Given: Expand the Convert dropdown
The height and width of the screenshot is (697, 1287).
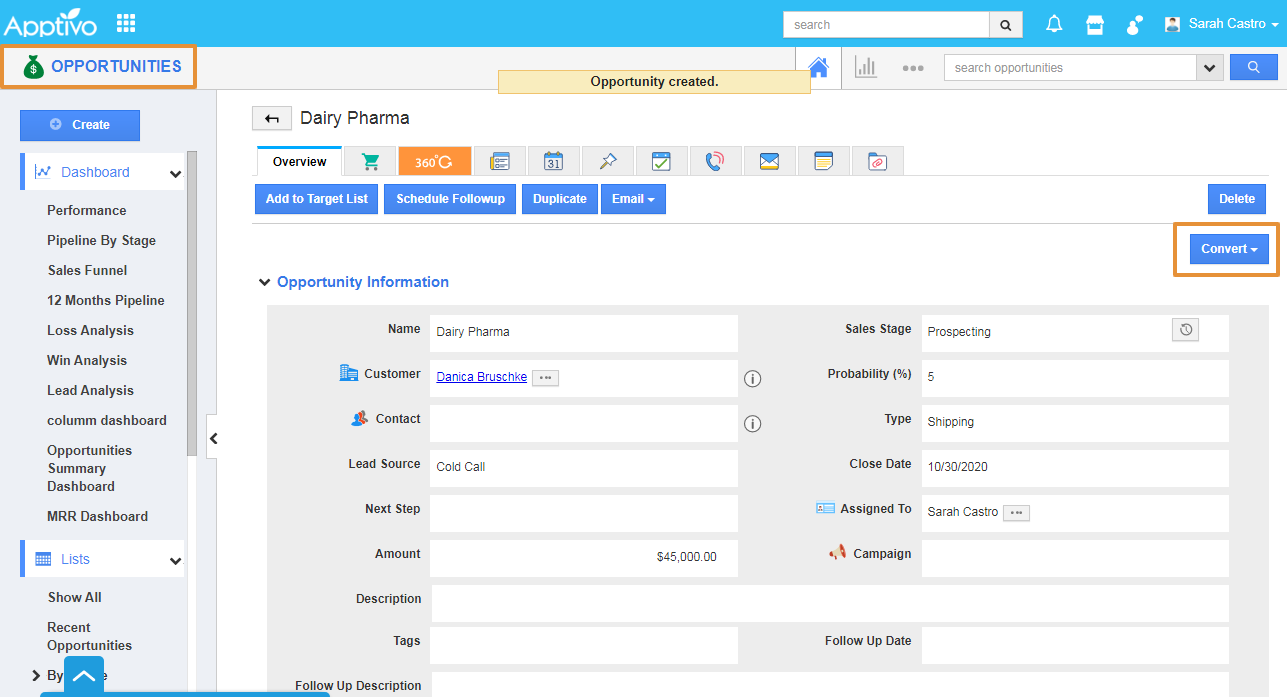Looking at the screenshot, I should tap(1229, 249).
